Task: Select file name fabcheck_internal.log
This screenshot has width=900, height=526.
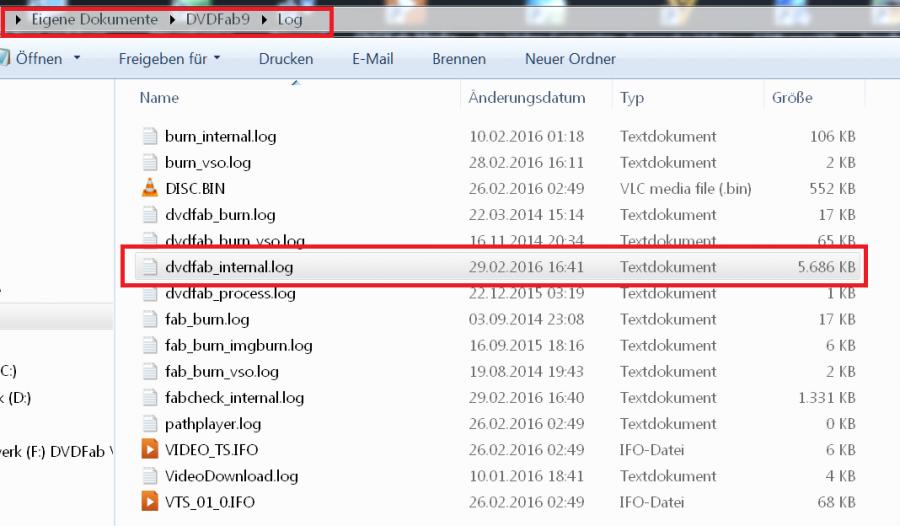Action: pos(234,398)
